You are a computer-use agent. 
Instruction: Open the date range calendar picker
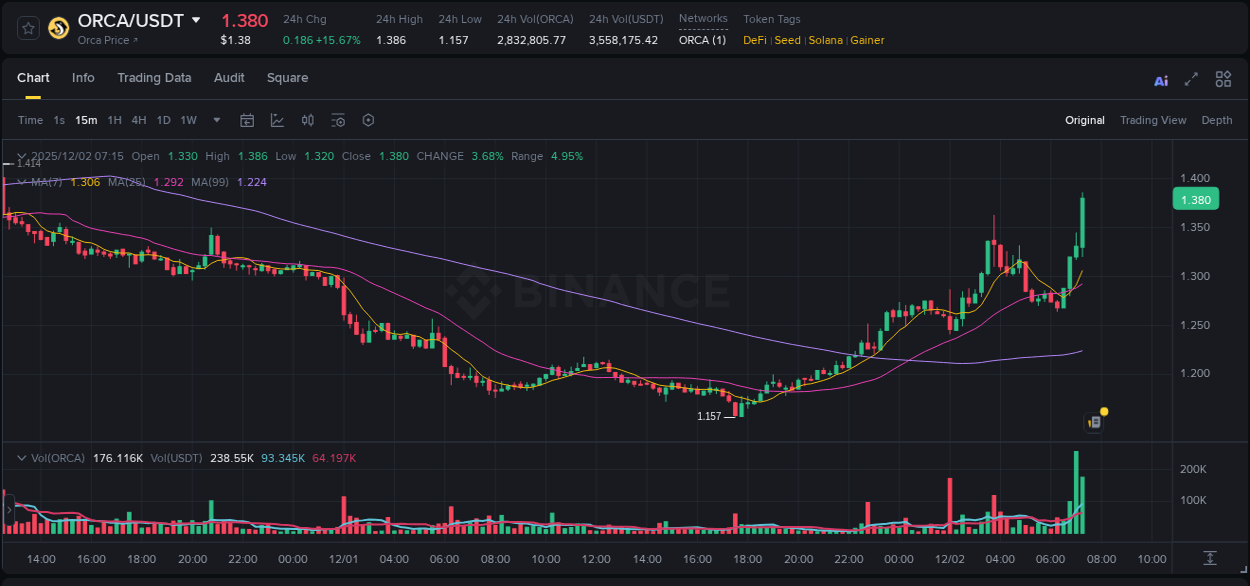(x=247, y=119)
